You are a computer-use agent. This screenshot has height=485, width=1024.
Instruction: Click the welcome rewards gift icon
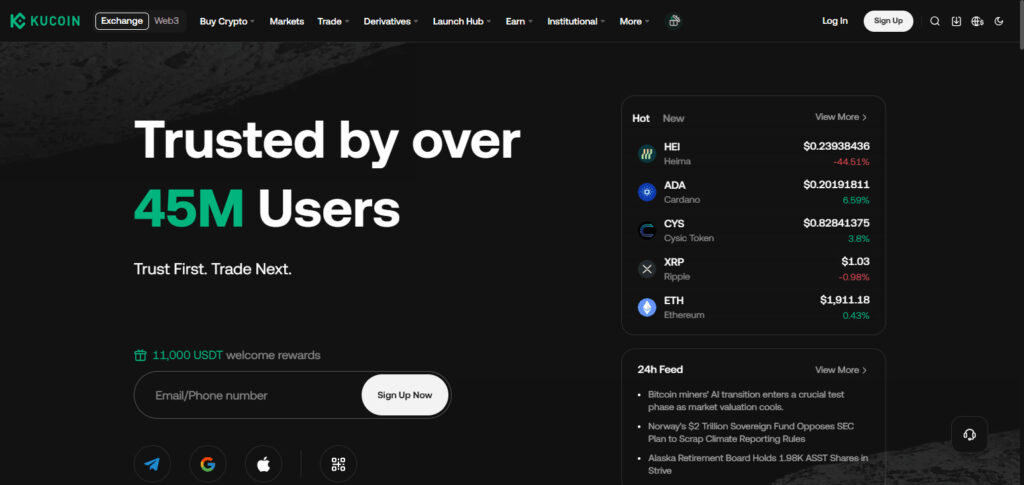click(140, 355)
